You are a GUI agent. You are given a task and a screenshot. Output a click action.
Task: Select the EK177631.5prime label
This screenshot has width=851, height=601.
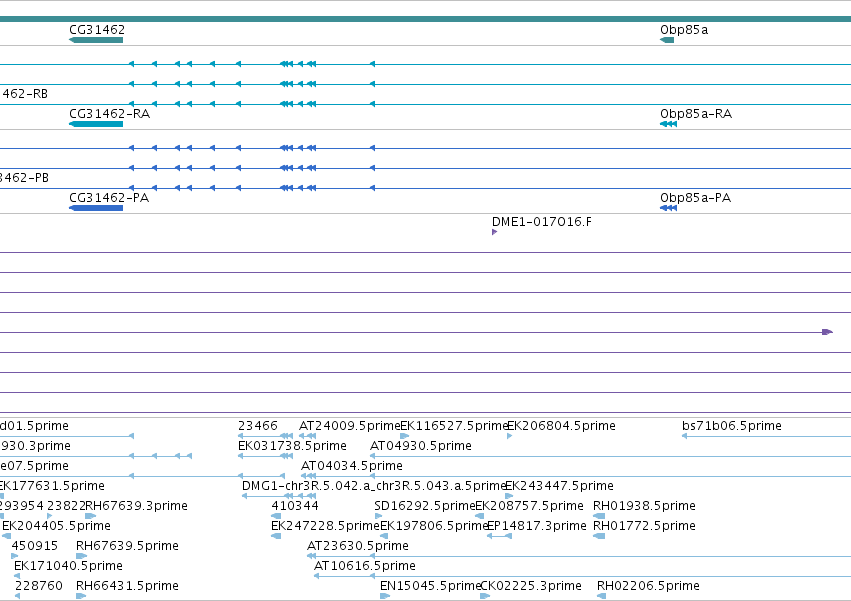click(x=52, y=486)
